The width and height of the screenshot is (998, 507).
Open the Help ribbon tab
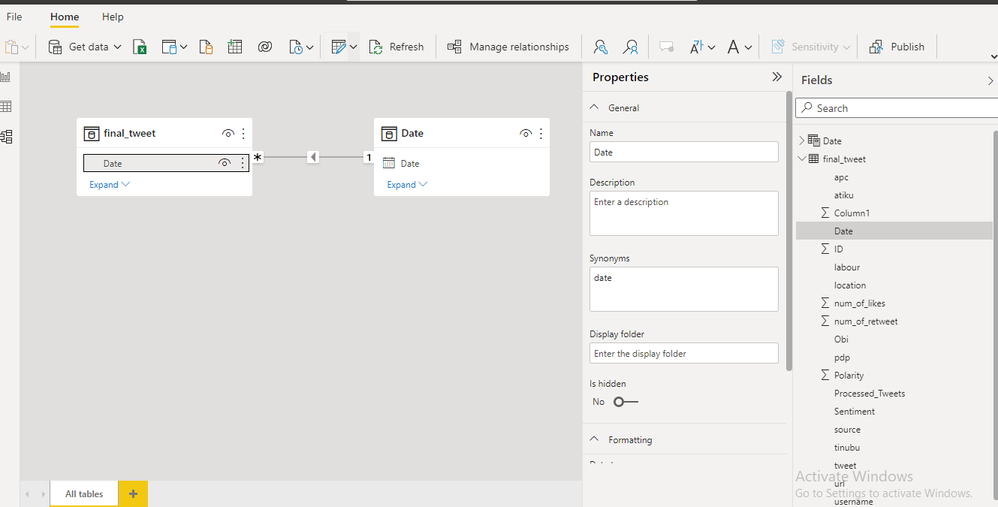[113, 17]
